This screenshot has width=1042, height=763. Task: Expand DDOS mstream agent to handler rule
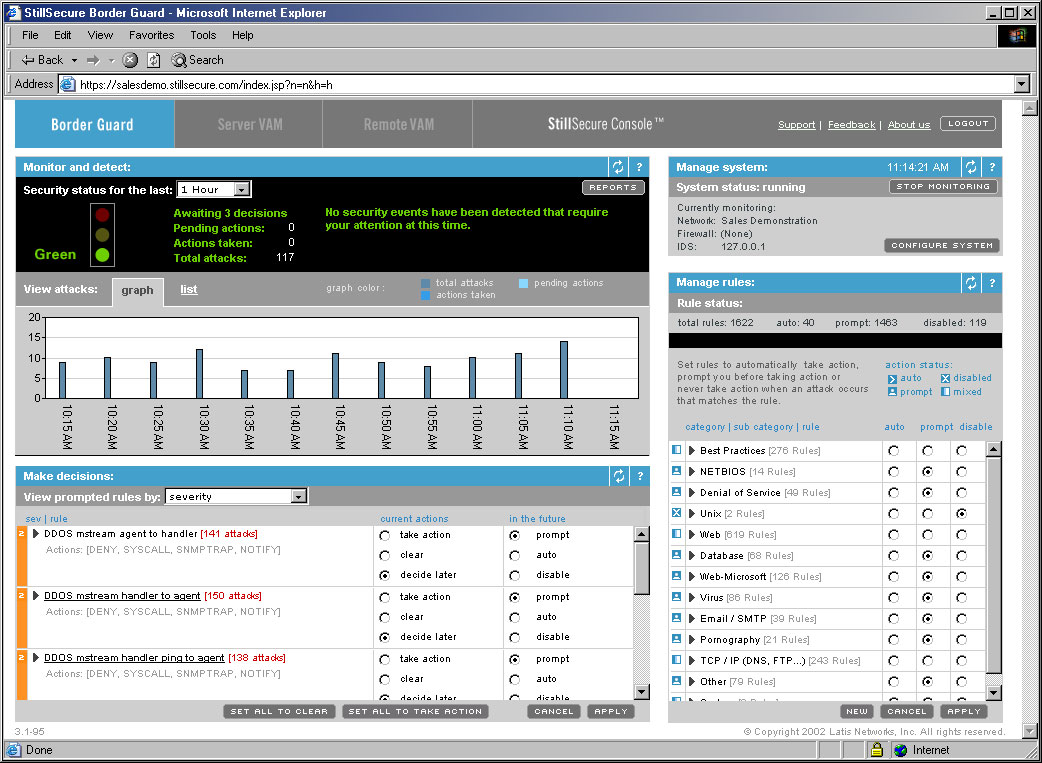pyautogui.click(x=36, y=534)
